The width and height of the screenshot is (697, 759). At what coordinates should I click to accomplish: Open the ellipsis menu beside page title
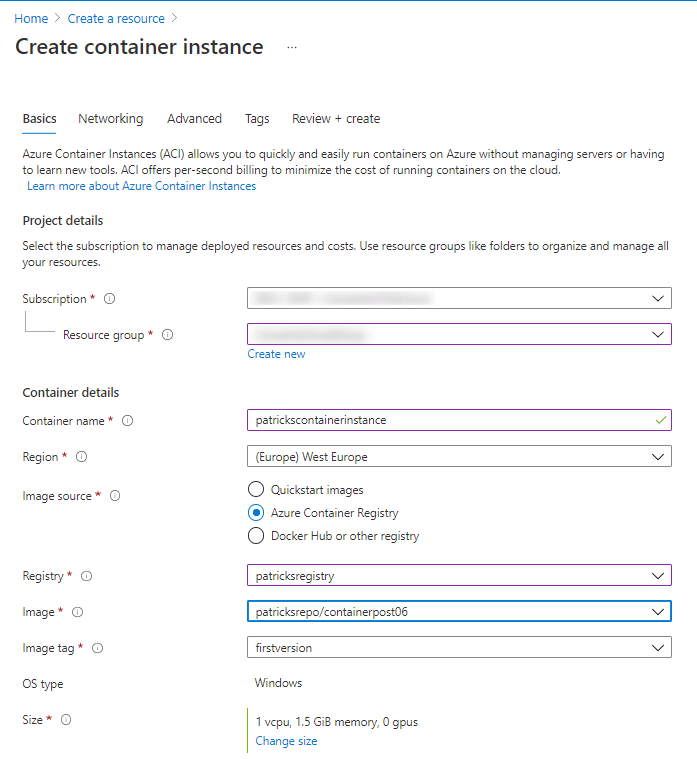coord(292,48)
